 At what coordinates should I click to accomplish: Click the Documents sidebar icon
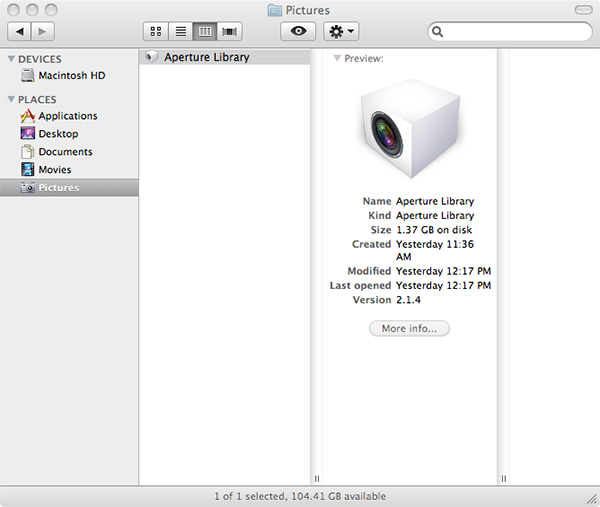click(x=28, y=152)
